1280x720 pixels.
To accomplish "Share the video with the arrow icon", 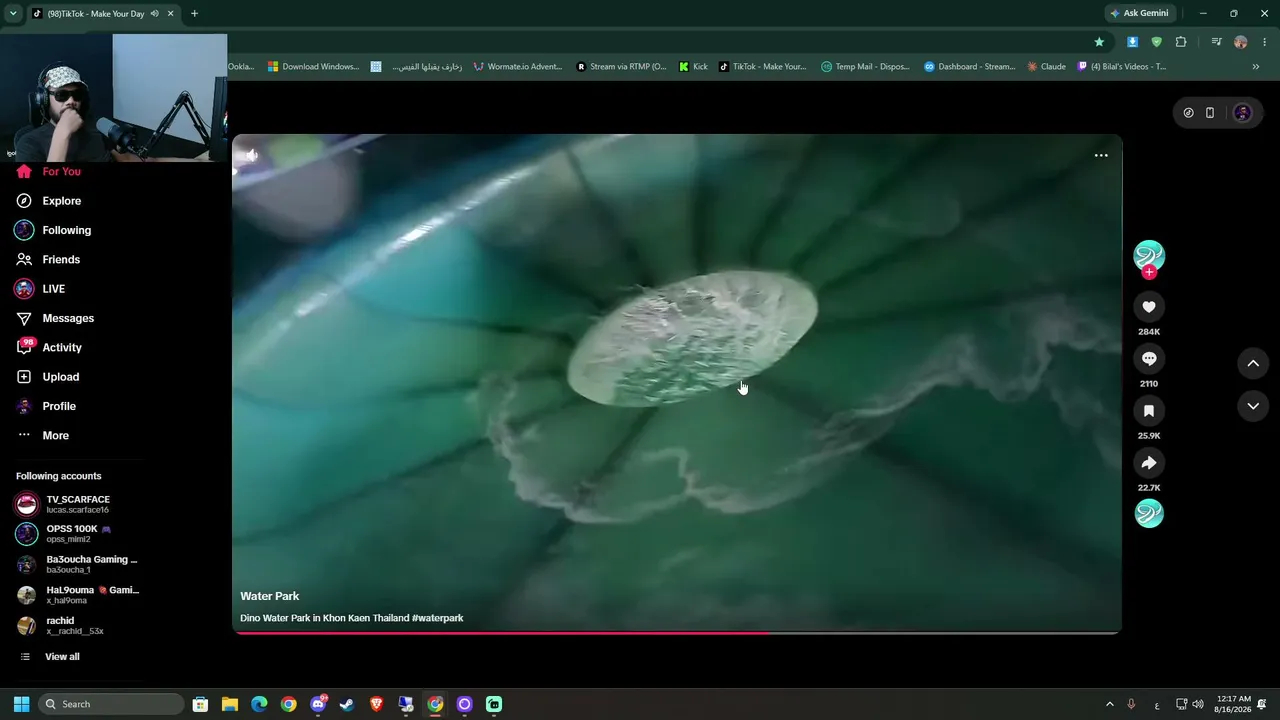I will (1149, 463).
